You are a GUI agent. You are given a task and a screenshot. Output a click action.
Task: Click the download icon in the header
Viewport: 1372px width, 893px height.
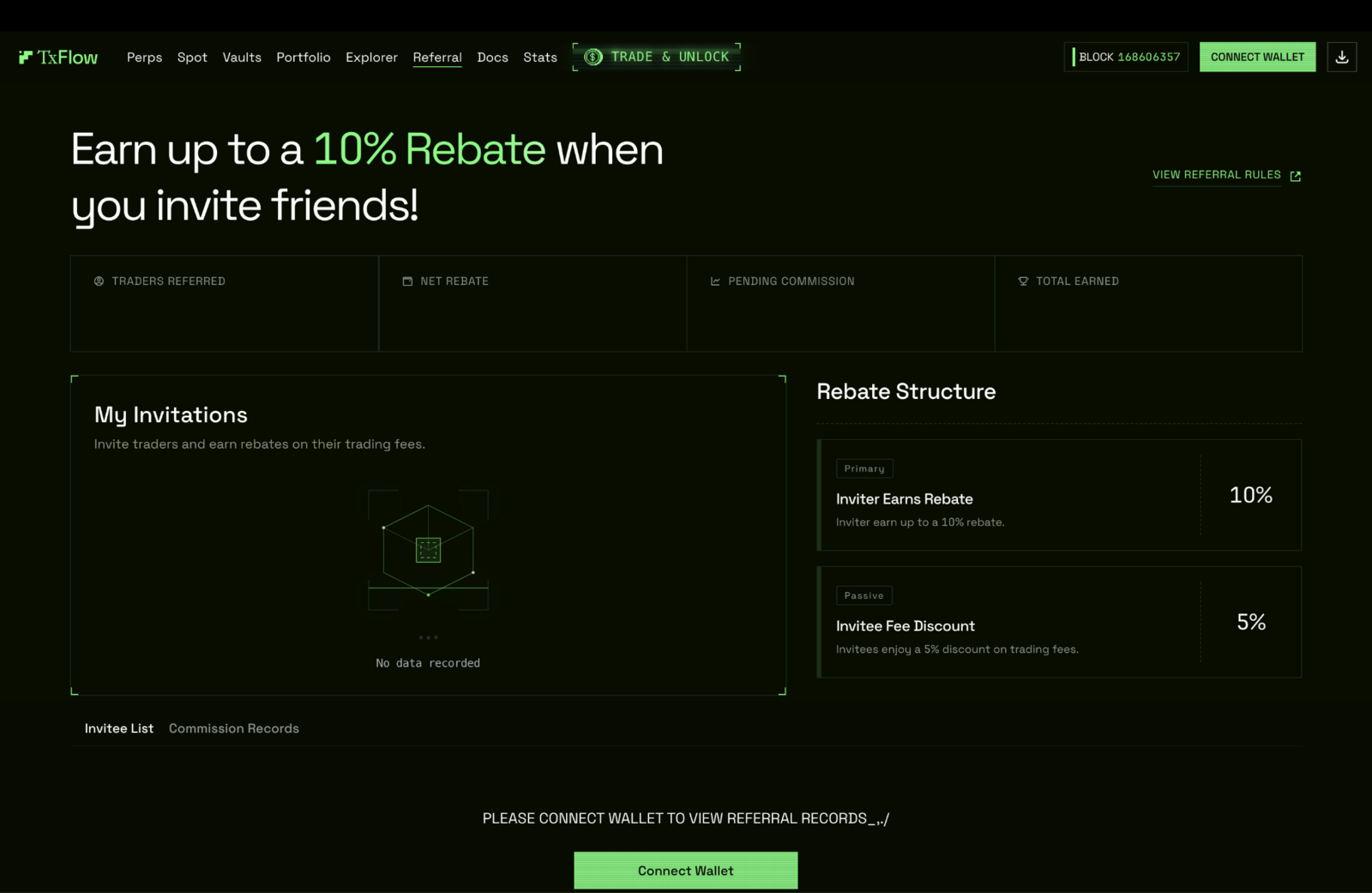(x=1342, y=57)
